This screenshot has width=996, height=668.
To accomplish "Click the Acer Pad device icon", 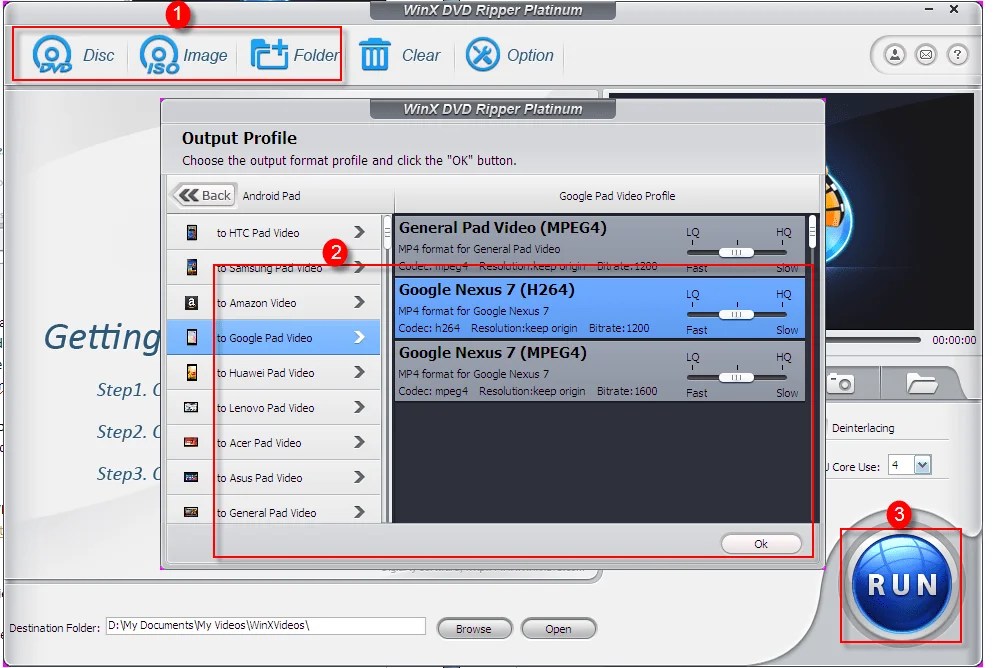I will point(191,442).
